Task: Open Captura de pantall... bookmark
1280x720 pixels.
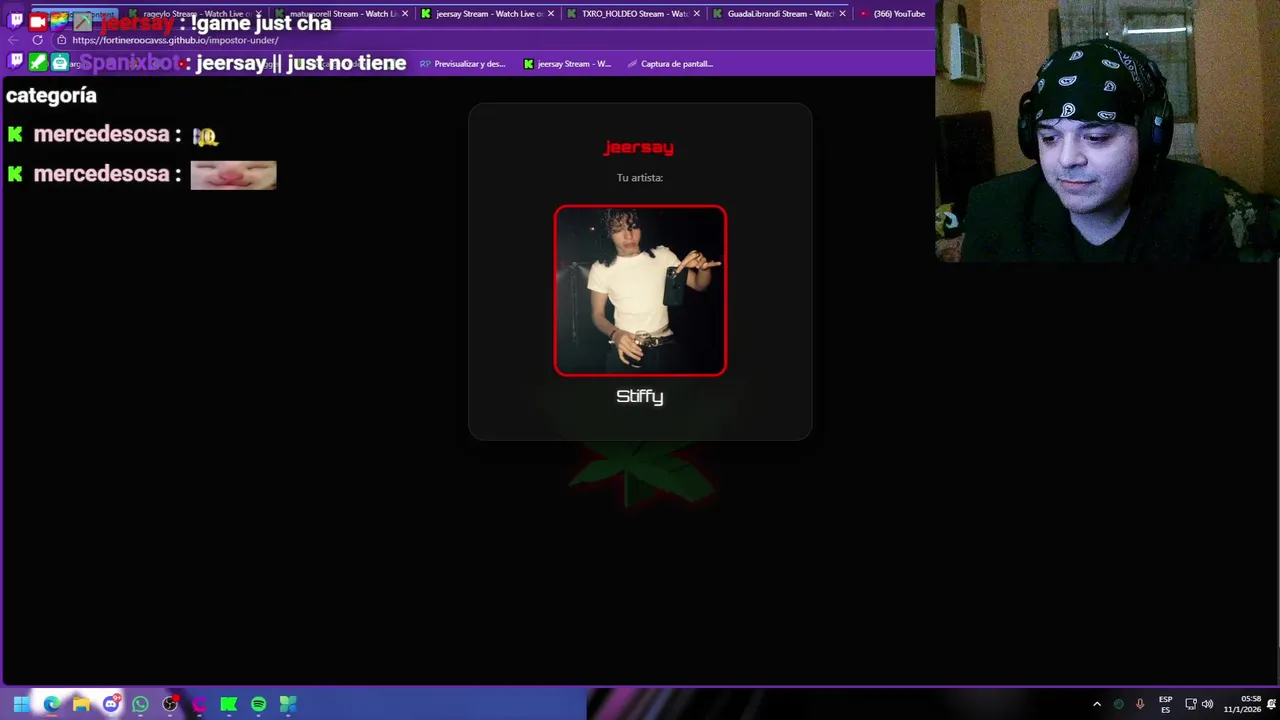Action: (669, 64)
